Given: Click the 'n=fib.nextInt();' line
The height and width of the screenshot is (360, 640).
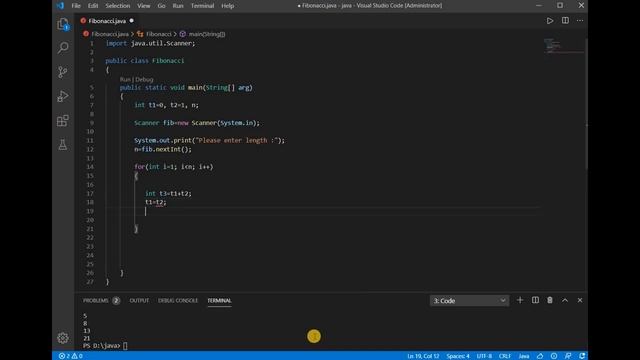Looking at the screenshot, I should coord(163,149).
